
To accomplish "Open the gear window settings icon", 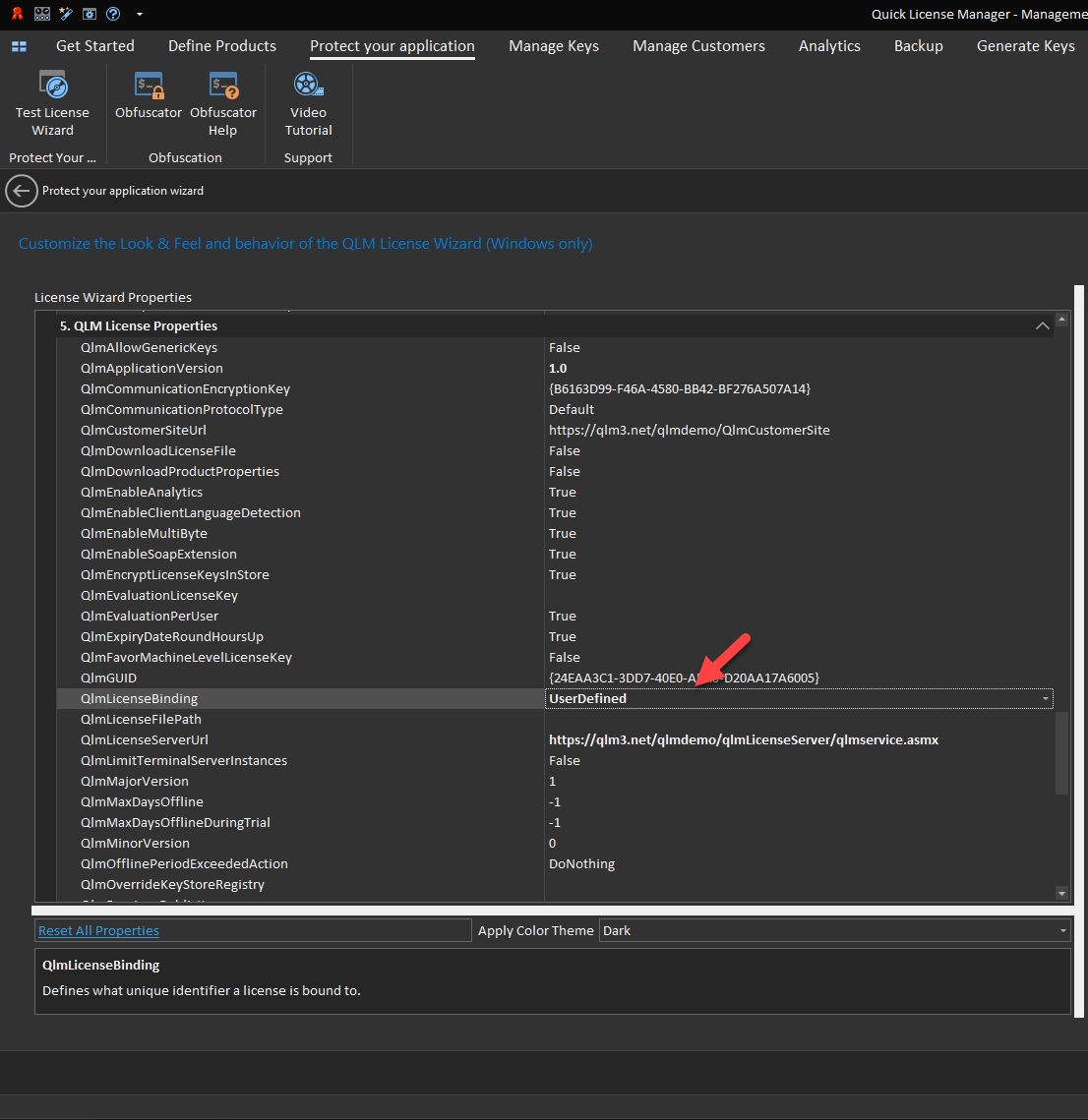I will [x=90, y=14].
